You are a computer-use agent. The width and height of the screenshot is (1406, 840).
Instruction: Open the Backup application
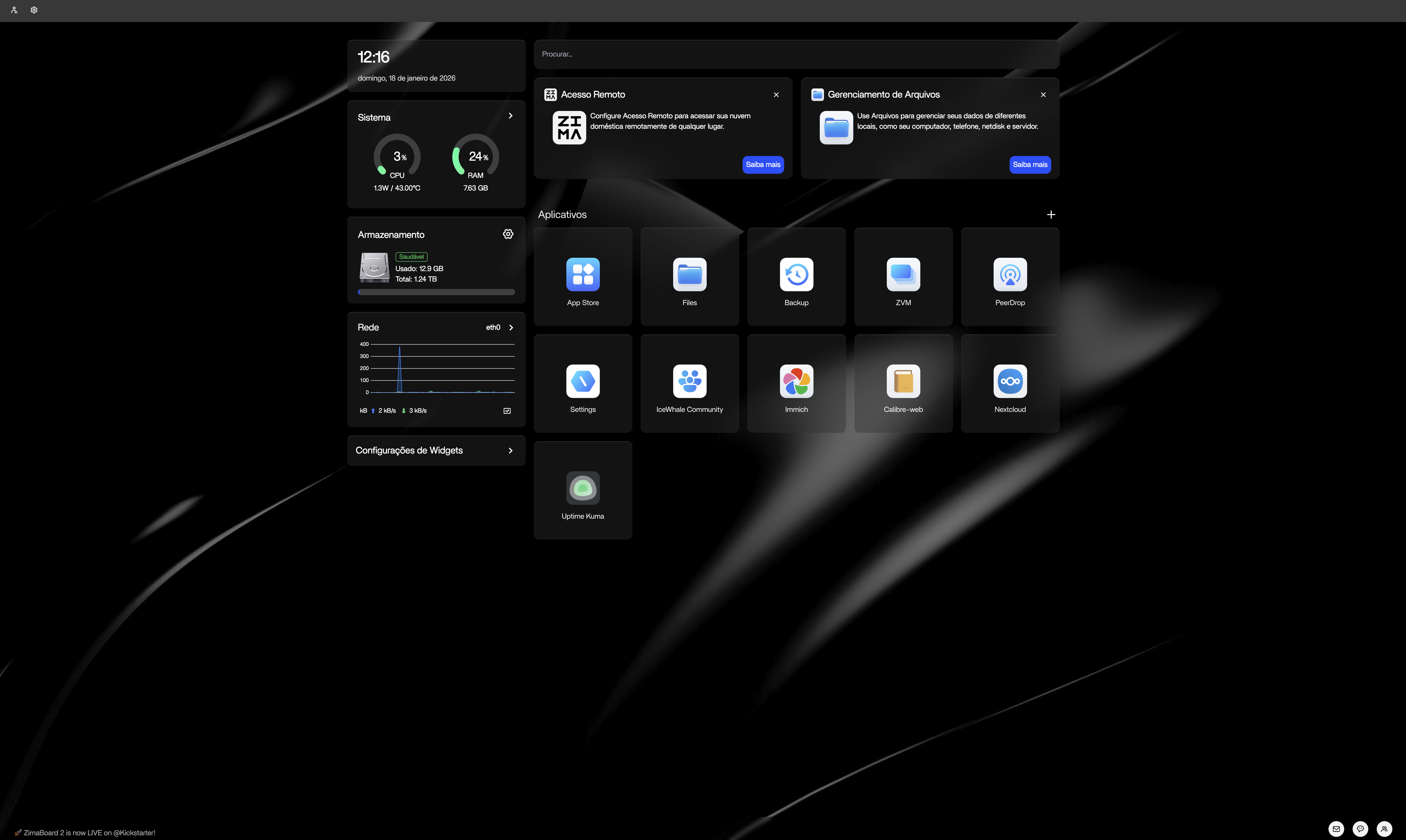click(796, 275)
